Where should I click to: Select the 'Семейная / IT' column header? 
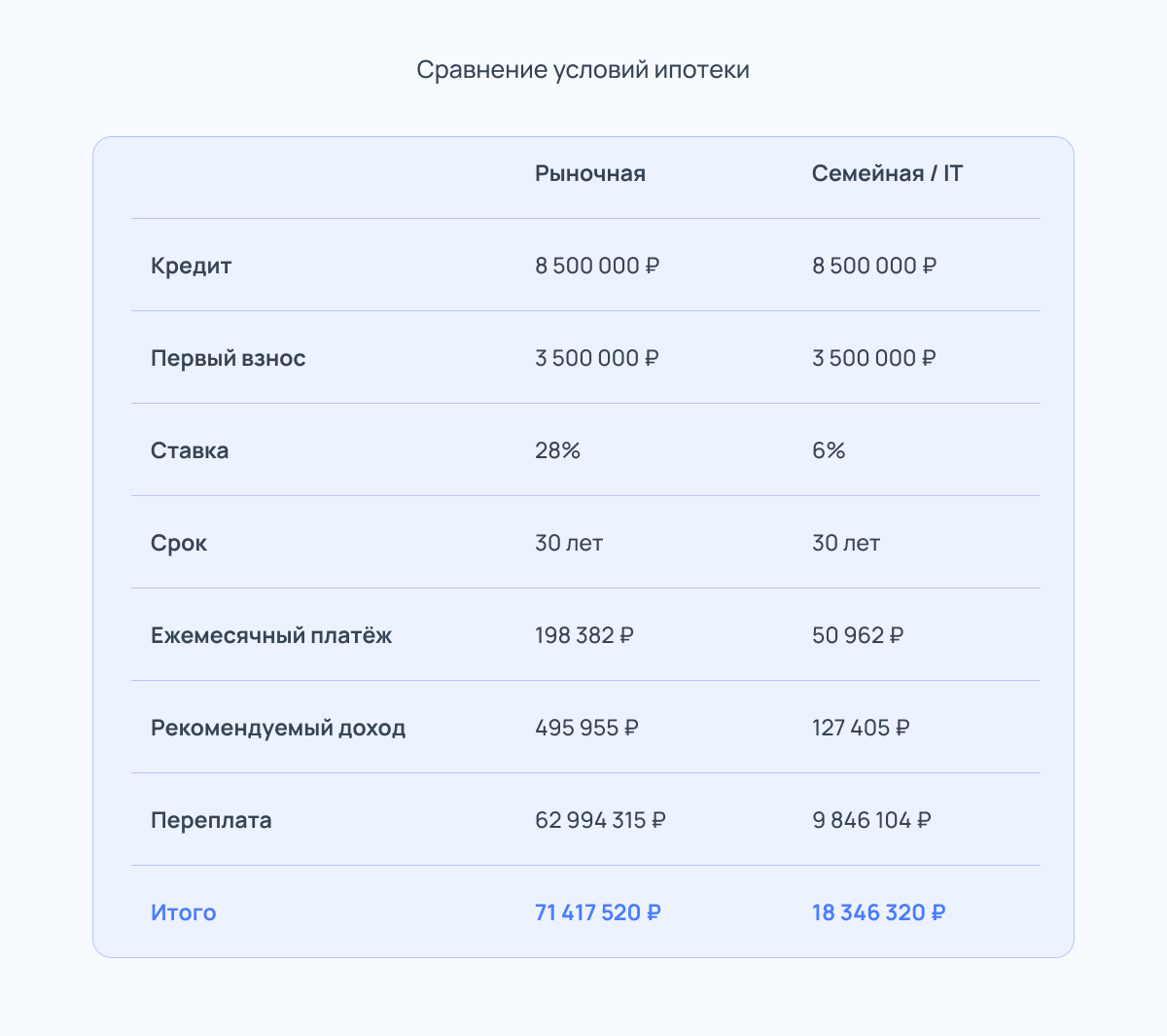(x=887, y=173)
